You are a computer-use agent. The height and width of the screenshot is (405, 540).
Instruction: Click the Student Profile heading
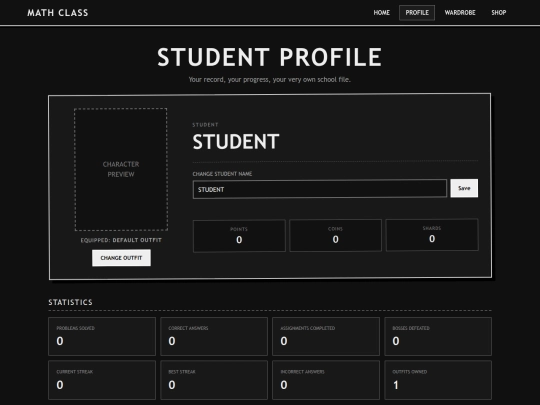pos(270,57)
